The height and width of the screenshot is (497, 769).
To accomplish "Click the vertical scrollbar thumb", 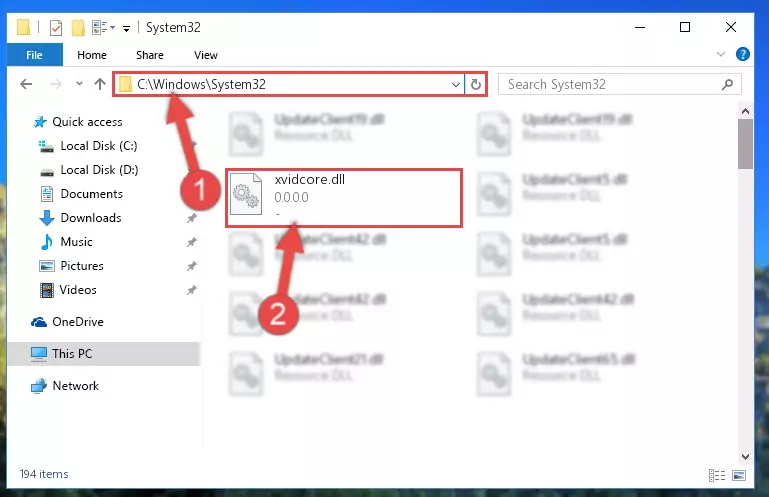I will coord(745,144).
